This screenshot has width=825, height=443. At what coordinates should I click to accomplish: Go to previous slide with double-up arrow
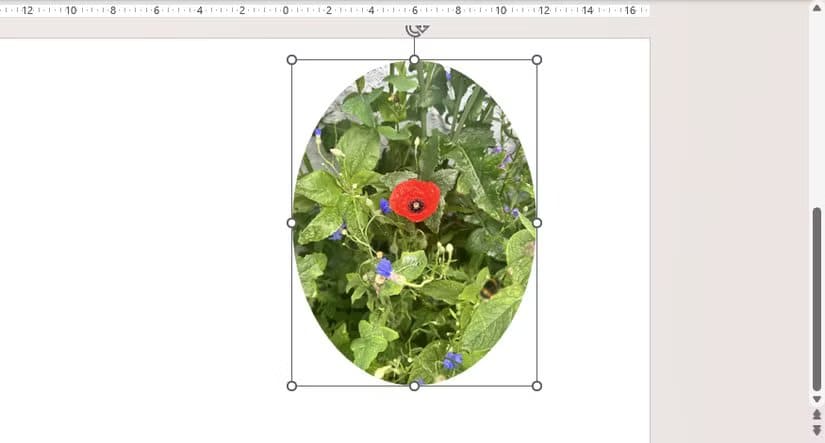817,415
